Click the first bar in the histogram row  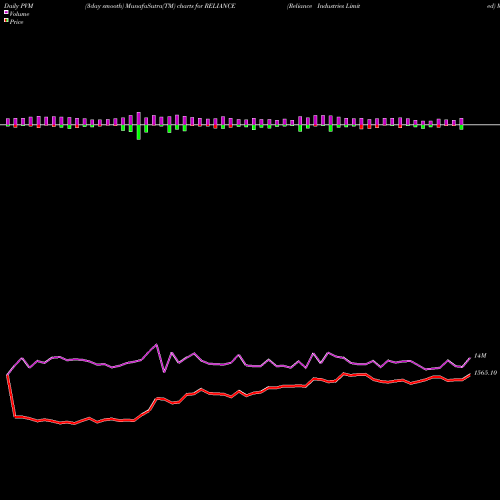click(8, 122)
